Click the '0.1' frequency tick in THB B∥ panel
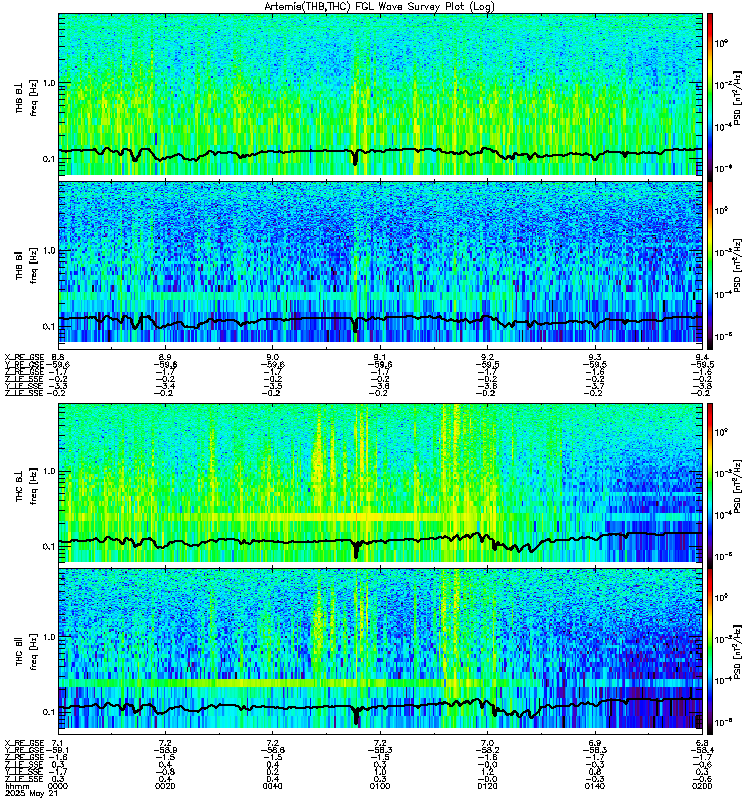 click(x=49, y=326)
